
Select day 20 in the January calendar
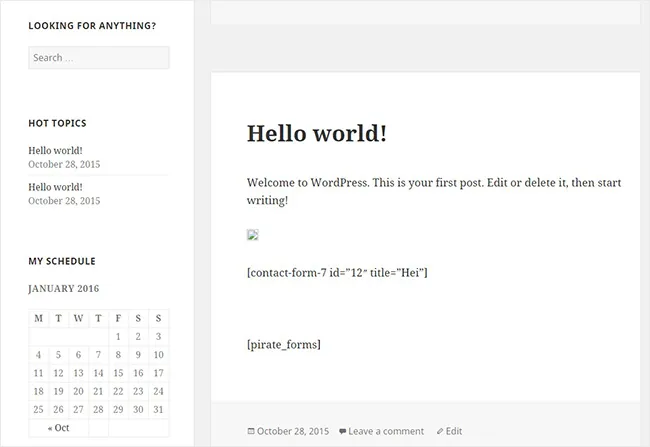(78, 391)
